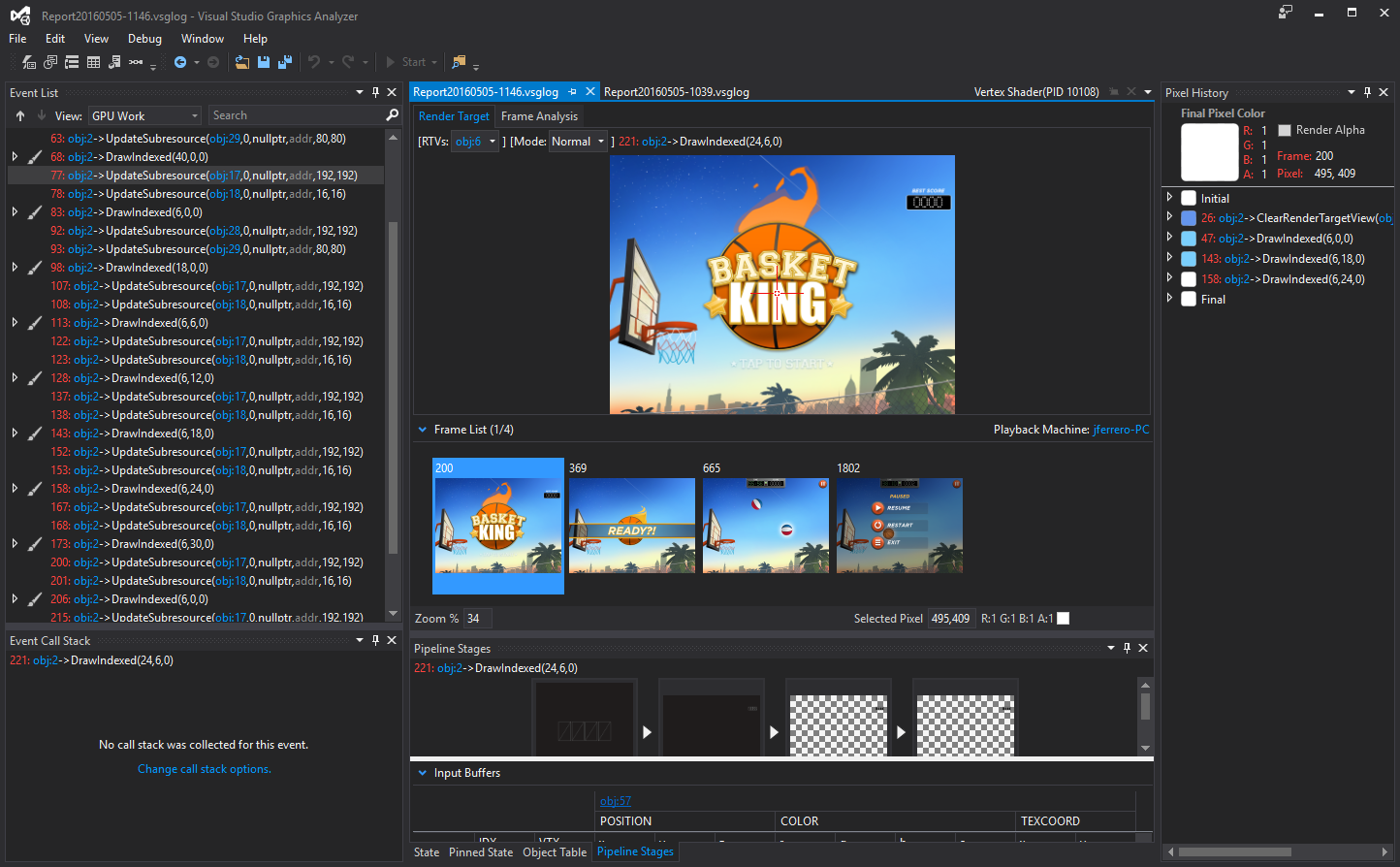
Task: Select frame 369 thumbnail in Frame List
Action: (x=632, y=525)
